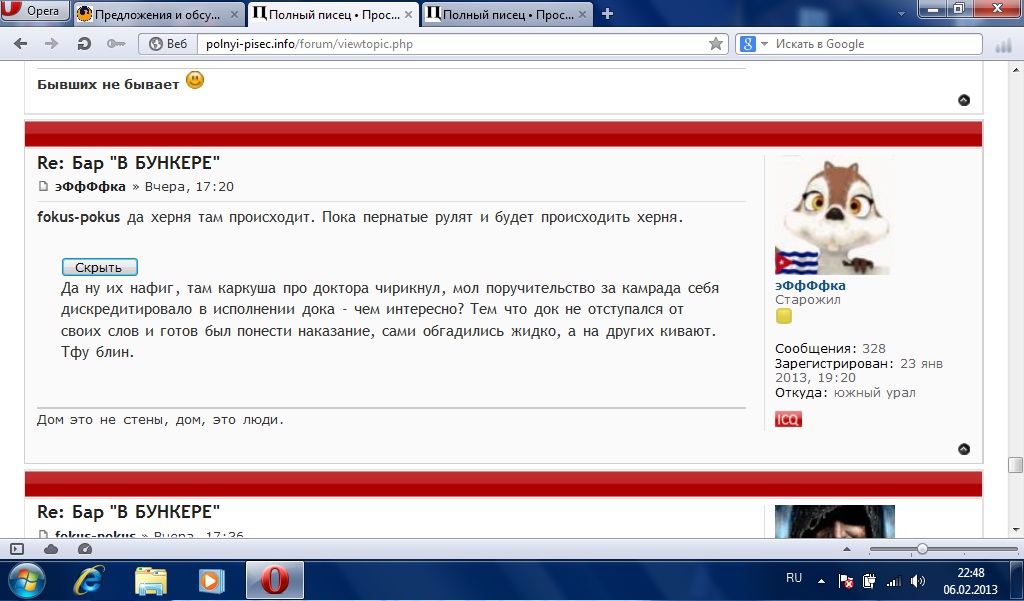Open download progress icon beside search field
The height and width of the screenshot is (601, 1024).
coord(1002,45)
